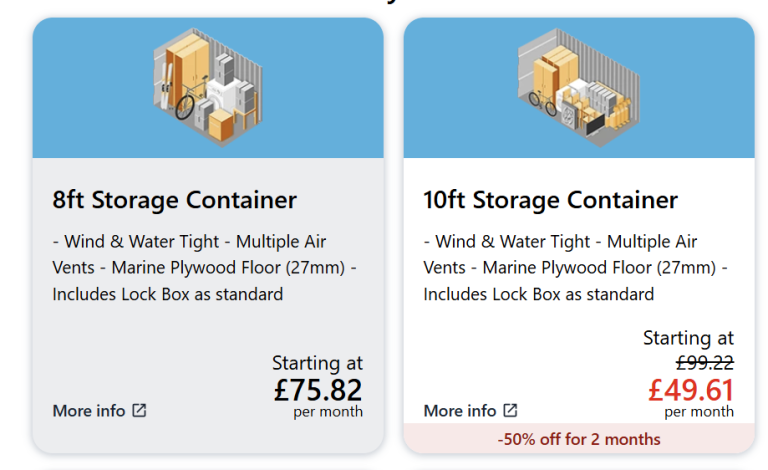Click external link icon on 8ft card
This screenshot has width=768, height=470.
(140, 410)
